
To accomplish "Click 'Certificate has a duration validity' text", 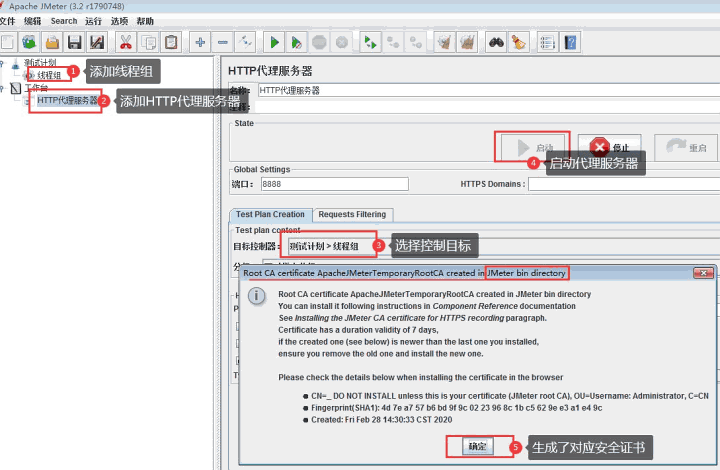I will pyautogui.click(x=358, y=330).
